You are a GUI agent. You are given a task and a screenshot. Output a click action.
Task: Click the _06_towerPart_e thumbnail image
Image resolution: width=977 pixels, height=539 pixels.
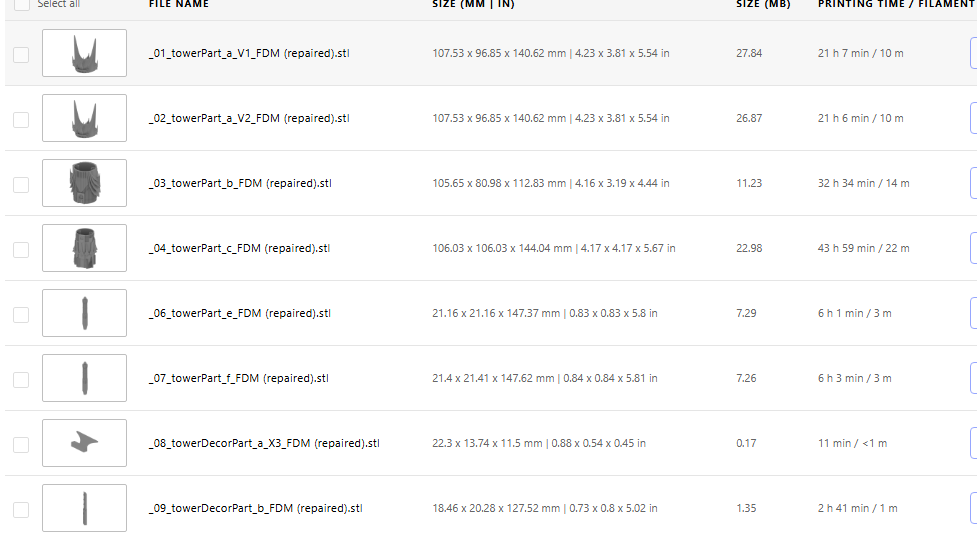point(84,313)
